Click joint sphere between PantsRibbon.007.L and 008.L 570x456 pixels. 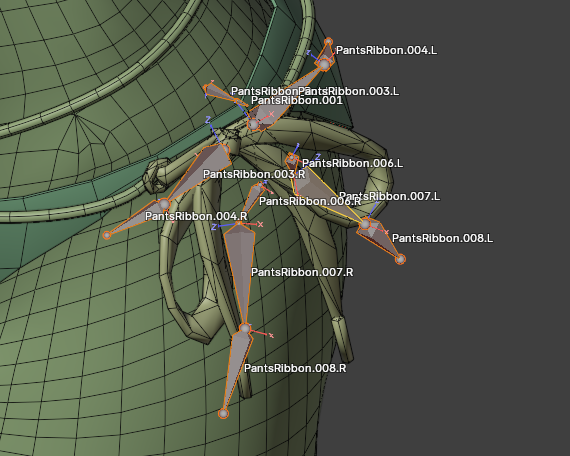[x=365, y=224]
